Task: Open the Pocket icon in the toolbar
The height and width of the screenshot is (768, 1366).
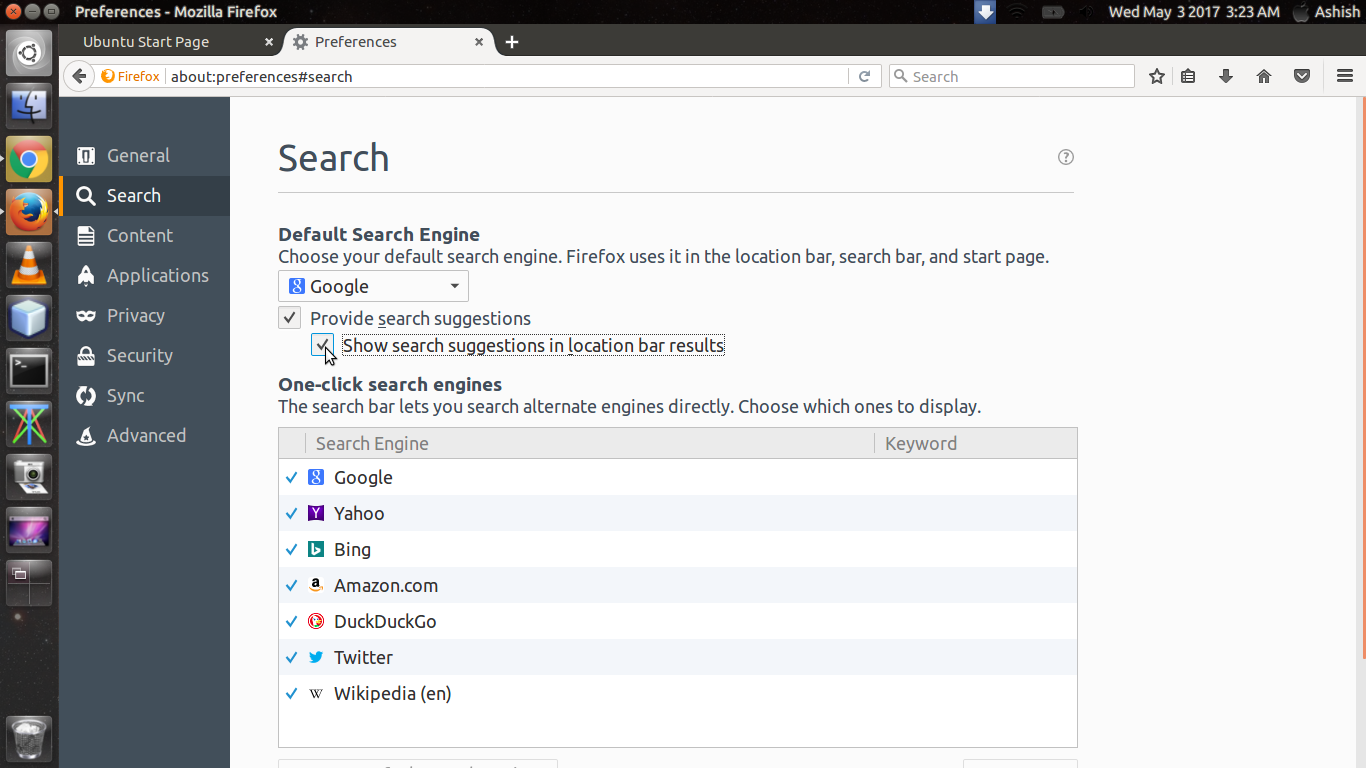Action: [1302, 76]
